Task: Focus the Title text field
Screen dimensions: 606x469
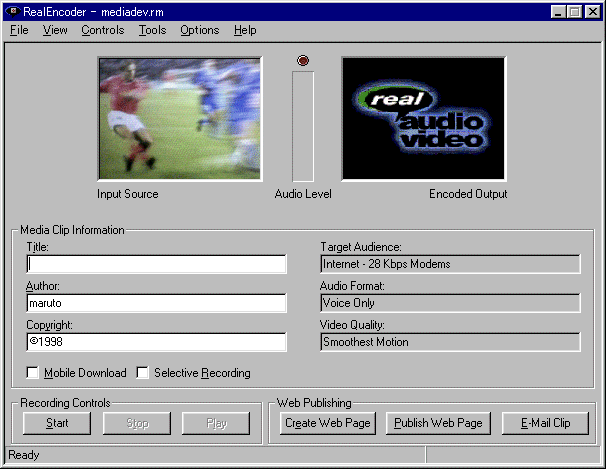Action: point(157,264)
